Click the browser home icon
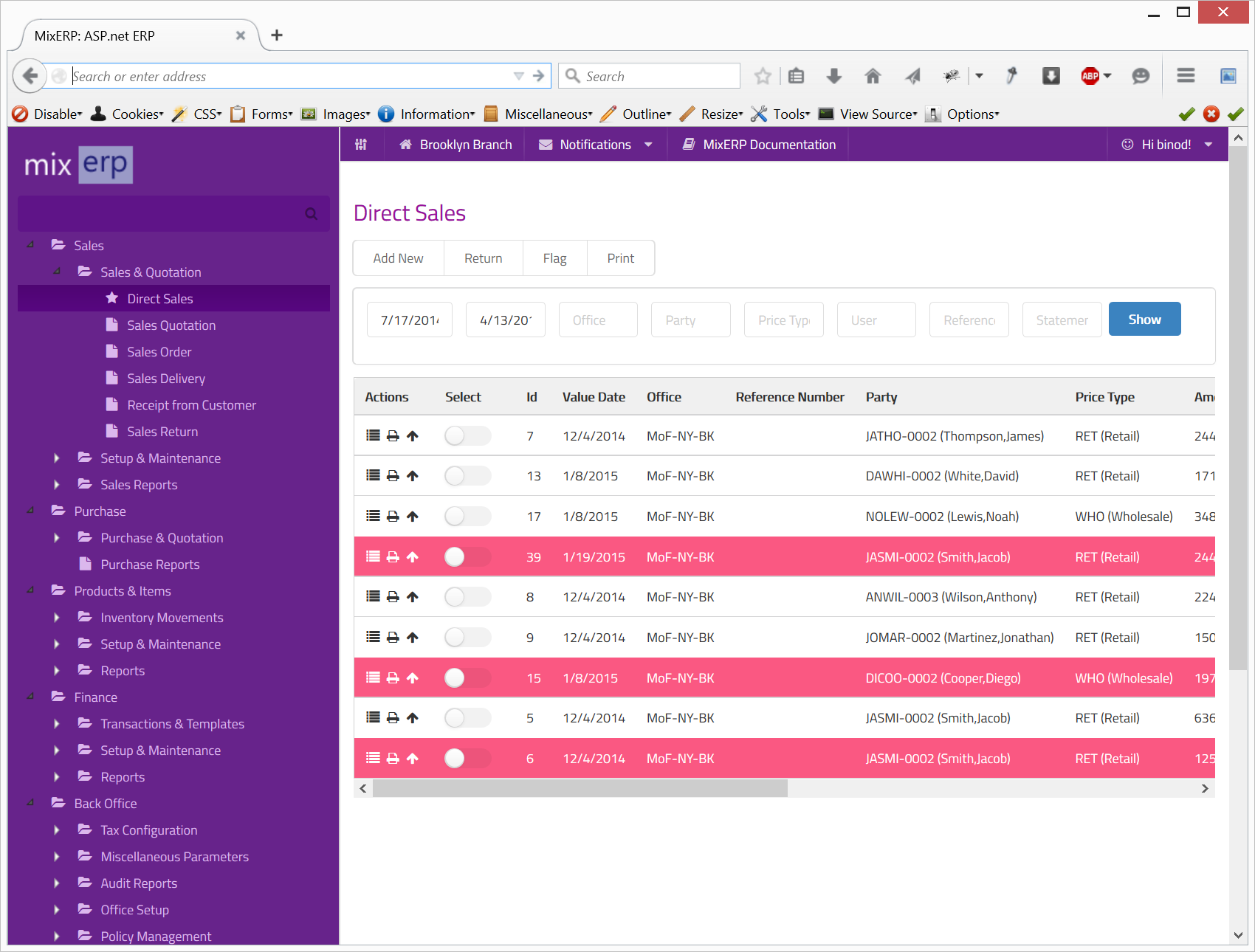Screen dimensions: 1255x952 coord(873,76)
